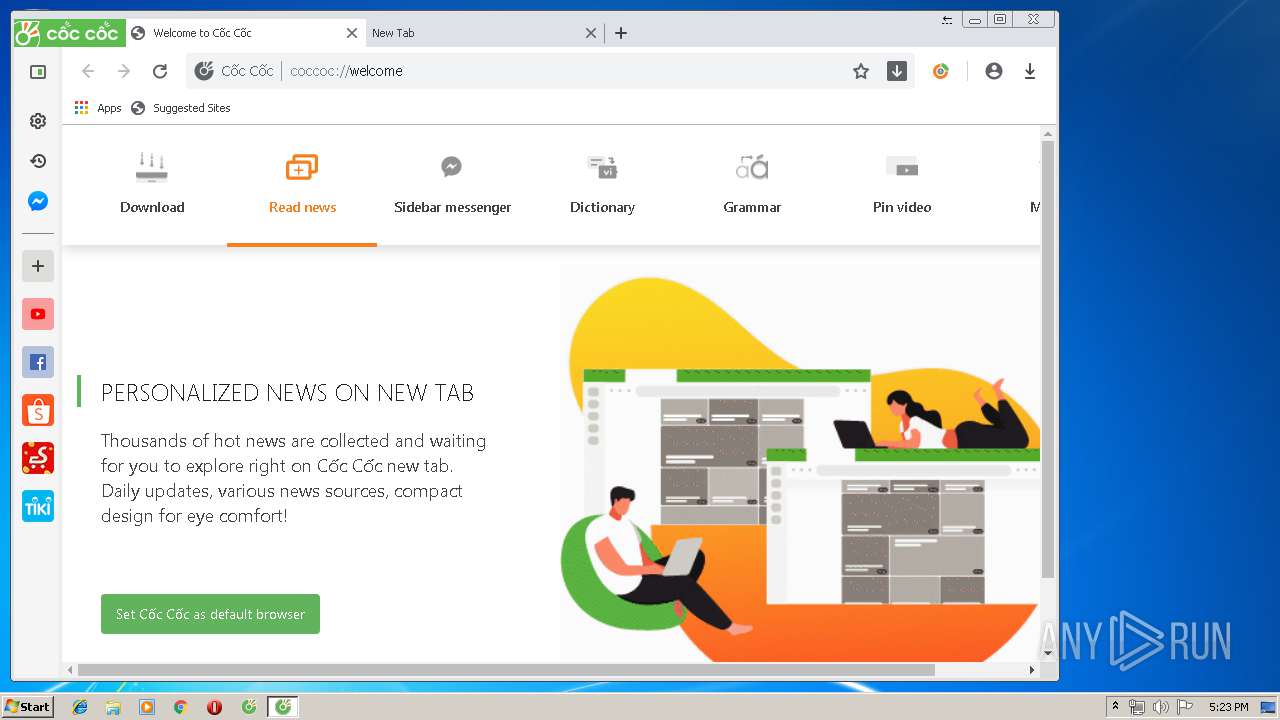The image size is (1280, 720).
Task: Open the Windows Start menu
Action: pos(28,707)
